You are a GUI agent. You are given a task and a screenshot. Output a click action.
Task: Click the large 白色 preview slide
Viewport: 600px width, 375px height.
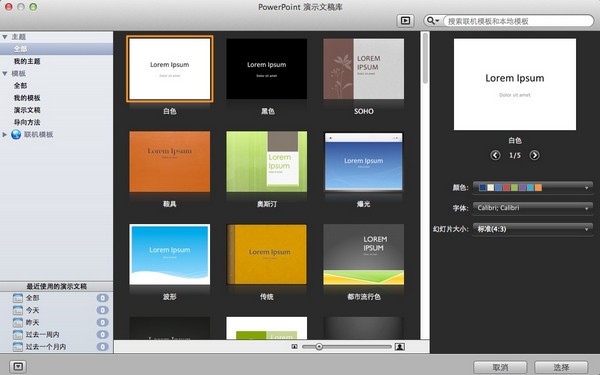[x=515, y=84]
